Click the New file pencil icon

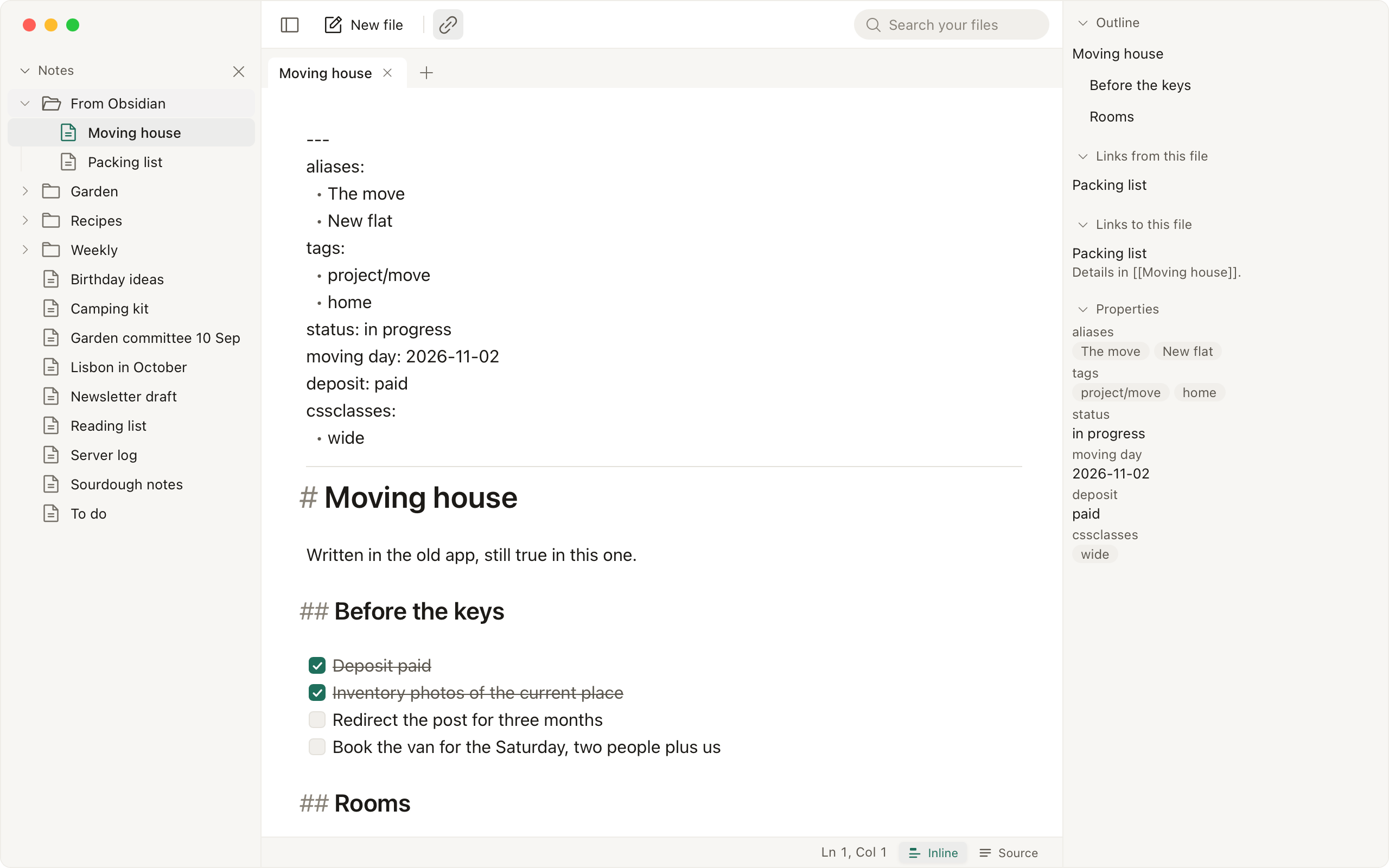(333, 25)
